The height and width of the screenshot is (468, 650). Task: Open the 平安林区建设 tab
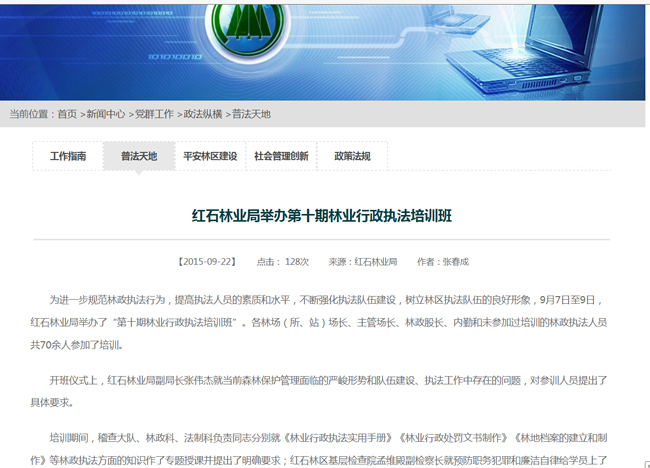(x=210, y=156)
